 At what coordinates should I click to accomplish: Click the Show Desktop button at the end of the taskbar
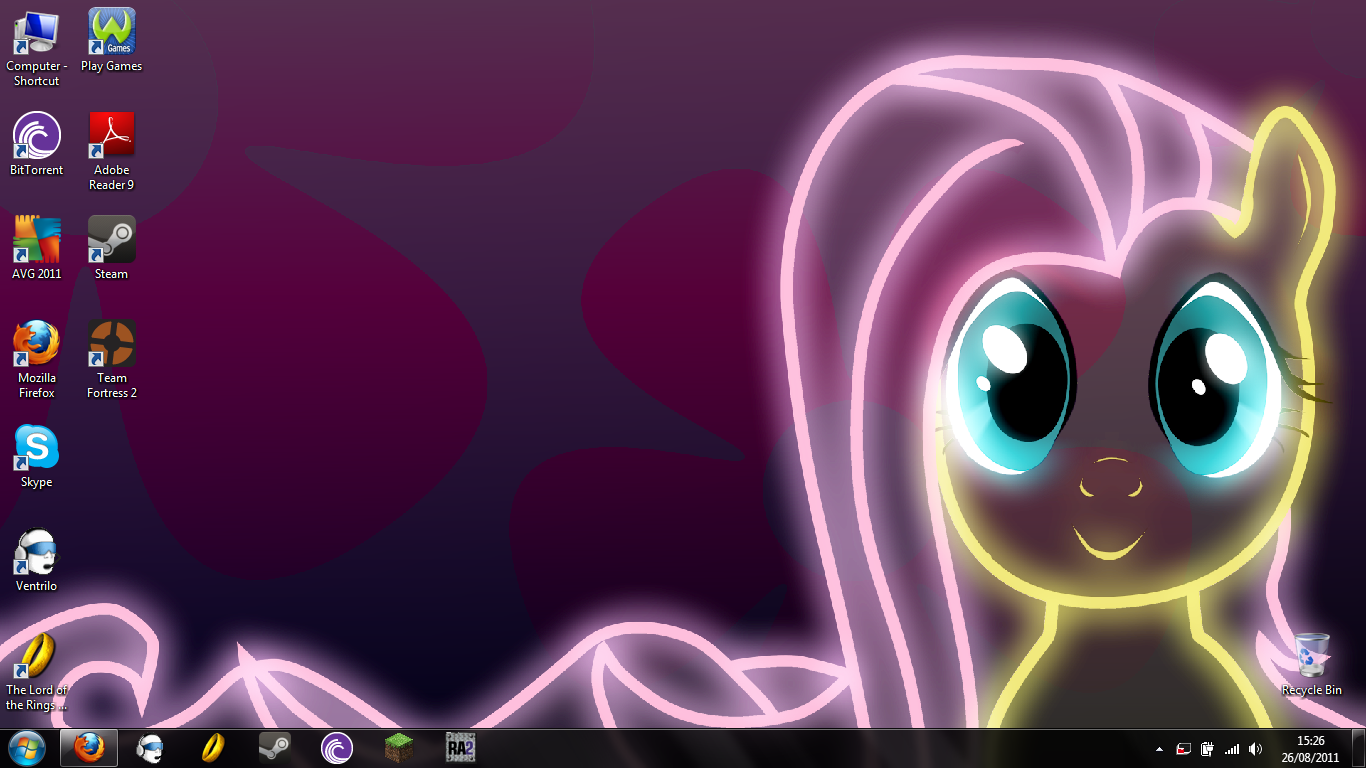(x=1358, y=748)
